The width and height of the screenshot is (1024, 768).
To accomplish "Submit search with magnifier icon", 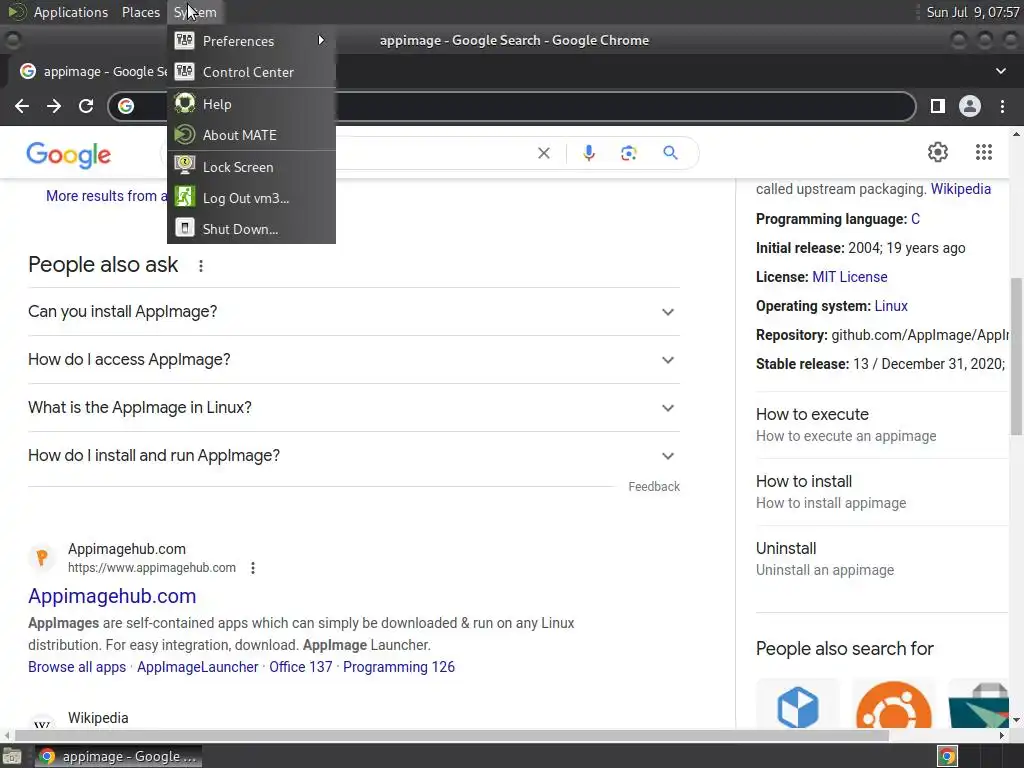I will click(x=670, y=153).
